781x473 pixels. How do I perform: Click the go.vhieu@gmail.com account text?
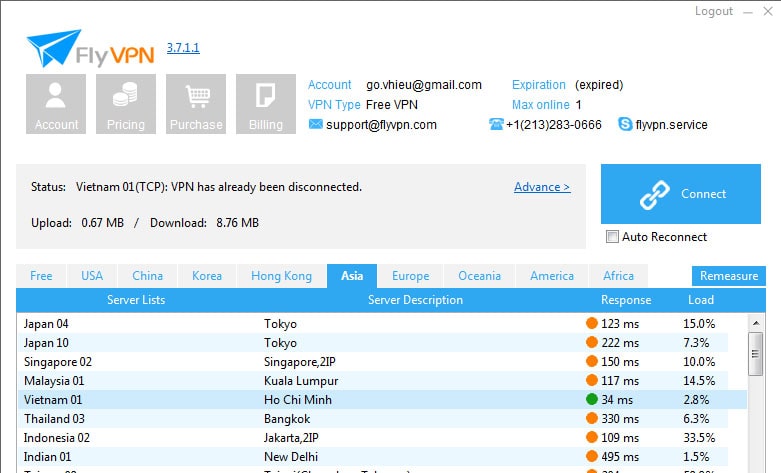tap(424, 85)
